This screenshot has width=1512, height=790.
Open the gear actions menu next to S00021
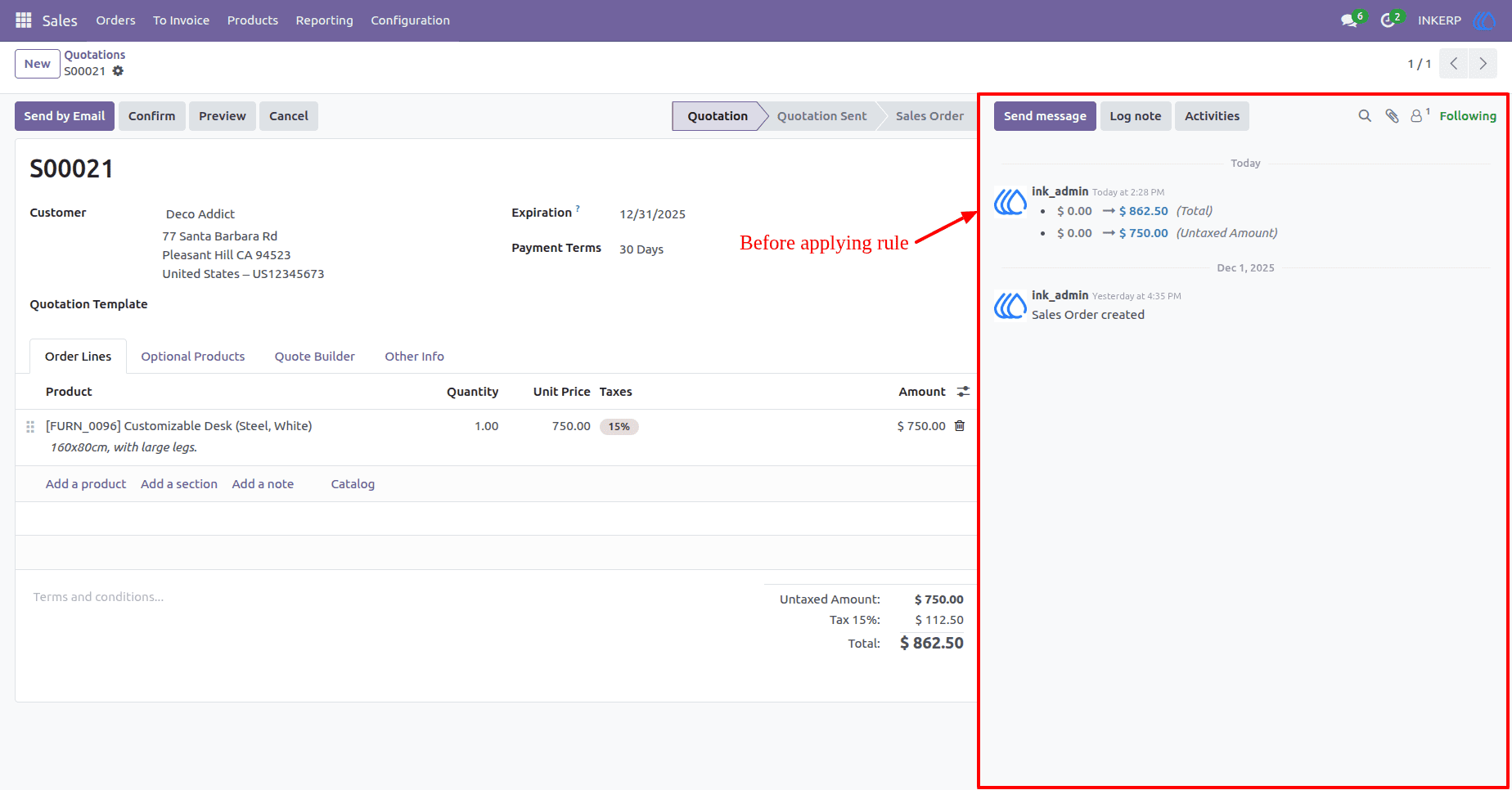pos(118,71)
